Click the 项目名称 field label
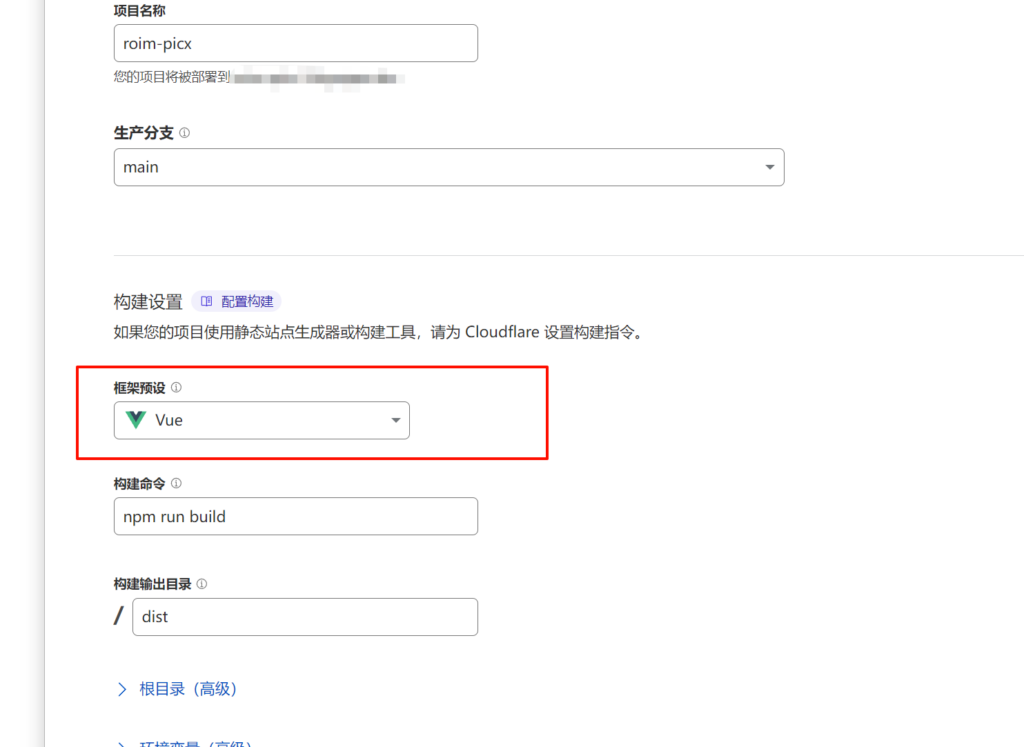The width and height of the screenshot is (1024, 747). pyautogui.click(x=140, y=10)
